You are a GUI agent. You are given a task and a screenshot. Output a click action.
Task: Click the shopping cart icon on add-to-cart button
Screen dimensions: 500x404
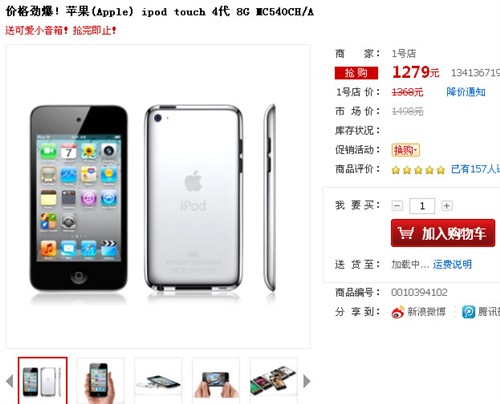click(406, 233)
